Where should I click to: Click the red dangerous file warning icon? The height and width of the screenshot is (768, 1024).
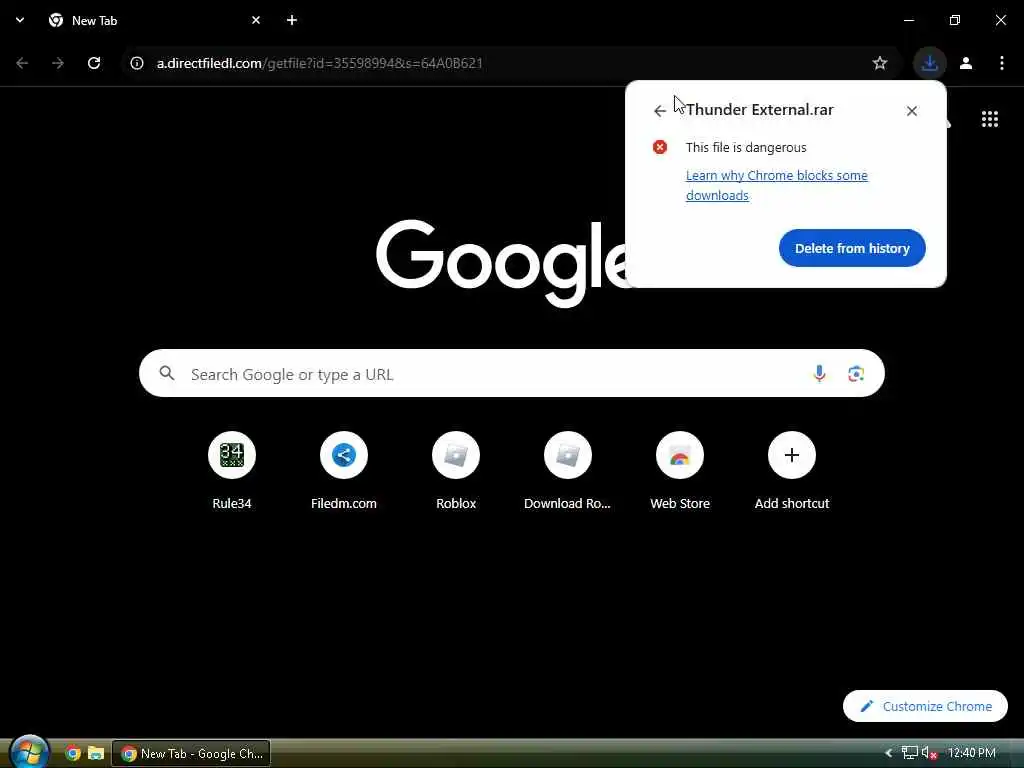660,147
